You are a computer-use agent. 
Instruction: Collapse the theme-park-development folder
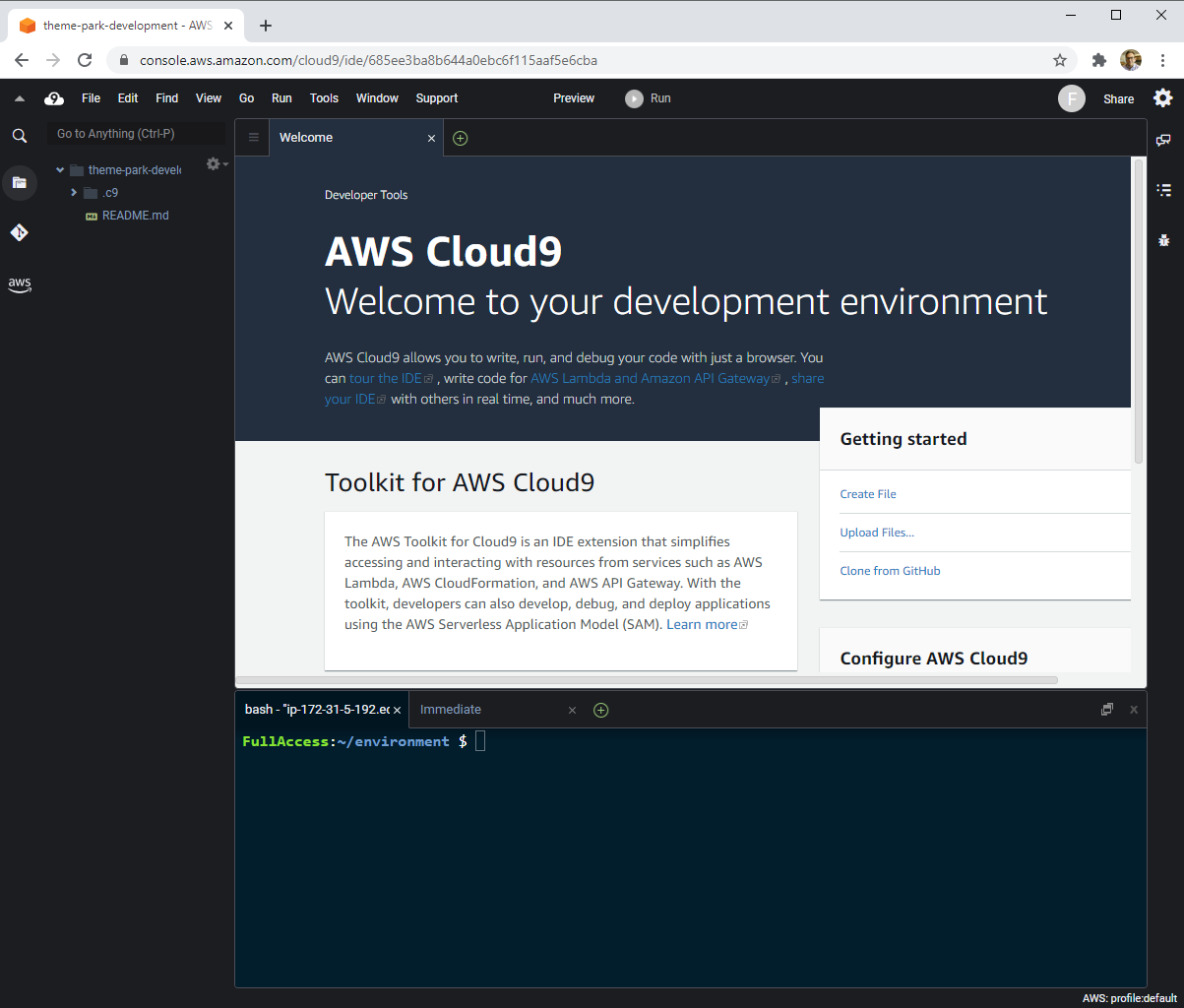(60, 169)
